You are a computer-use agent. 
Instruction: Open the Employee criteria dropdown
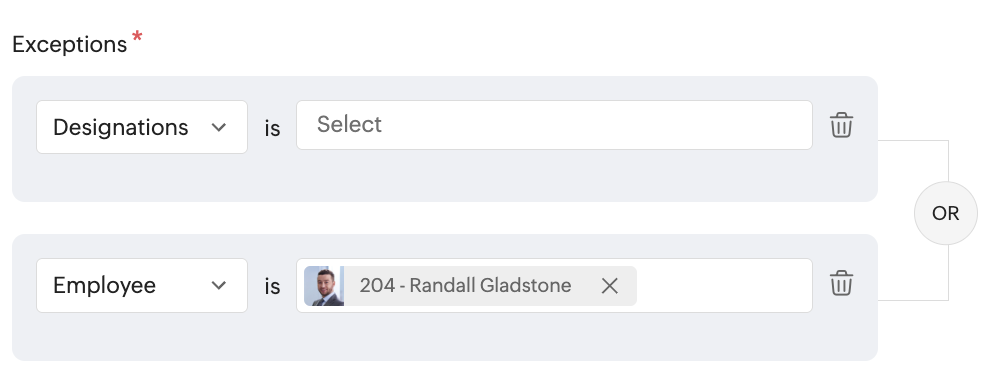142,285
